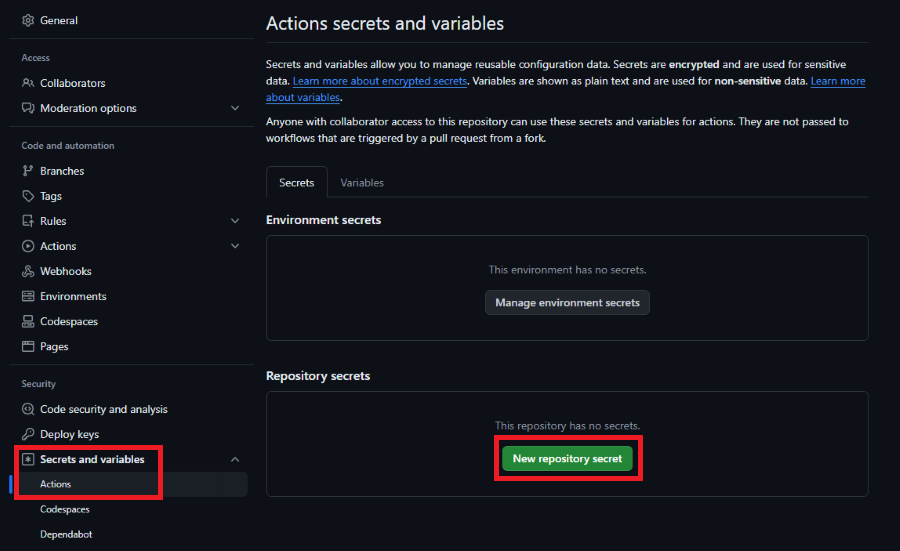This screenshot has height=551, width=900.
Task: Click the Pages browser icon
Action: 28,346
